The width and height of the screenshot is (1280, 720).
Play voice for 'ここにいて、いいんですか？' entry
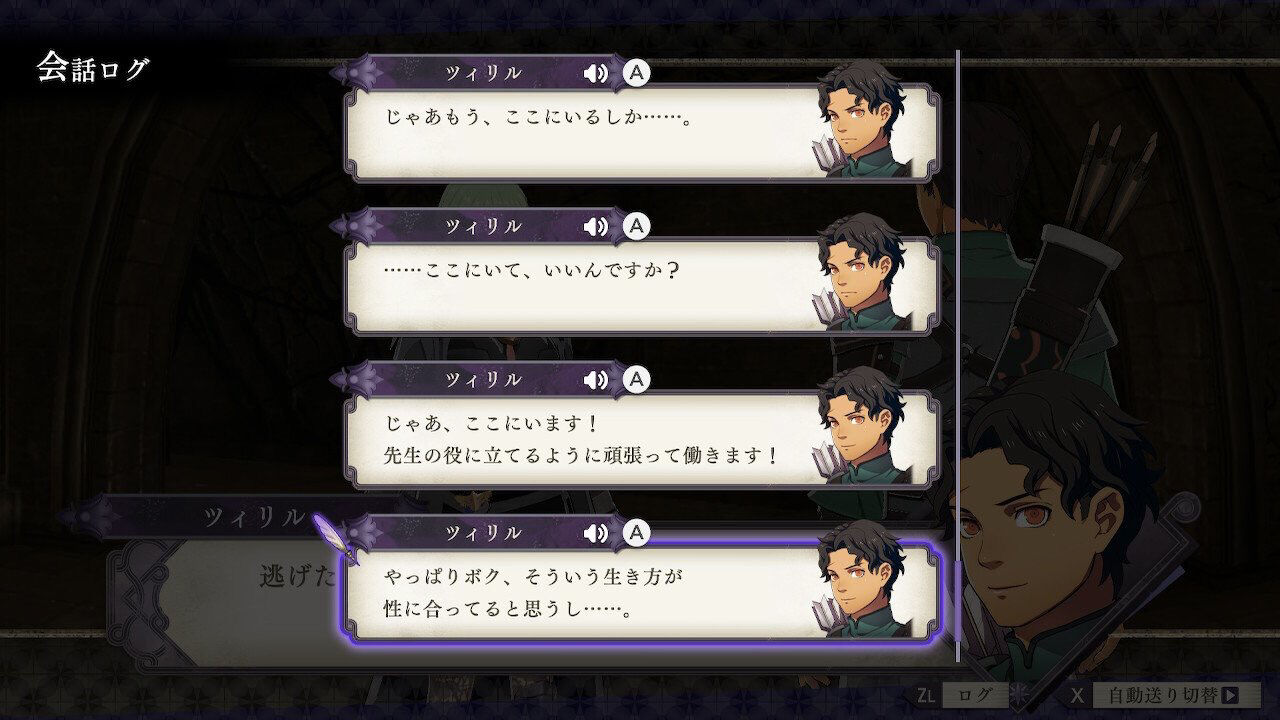tap(596, 227)
